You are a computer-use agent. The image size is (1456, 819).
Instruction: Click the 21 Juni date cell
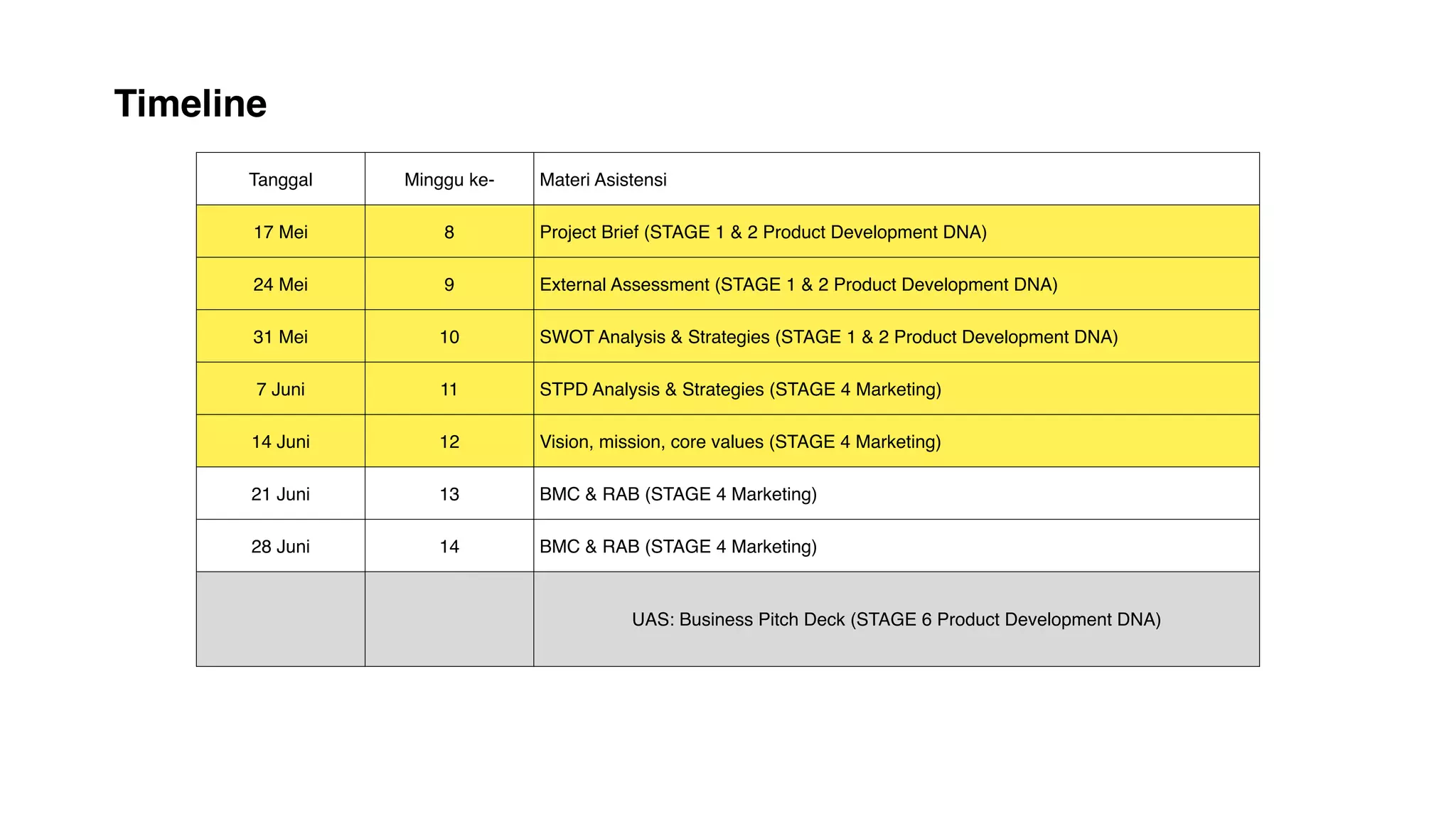pyautogui.click(x=281, y=493)
